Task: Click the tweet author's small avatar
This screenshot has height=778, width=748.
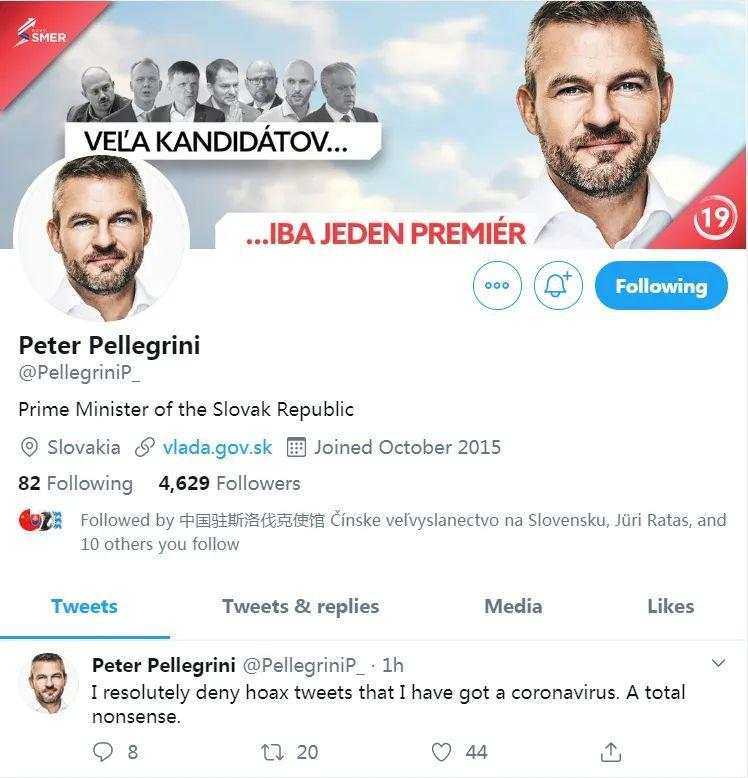Action: pyautogui.click(x=48, y=683)
